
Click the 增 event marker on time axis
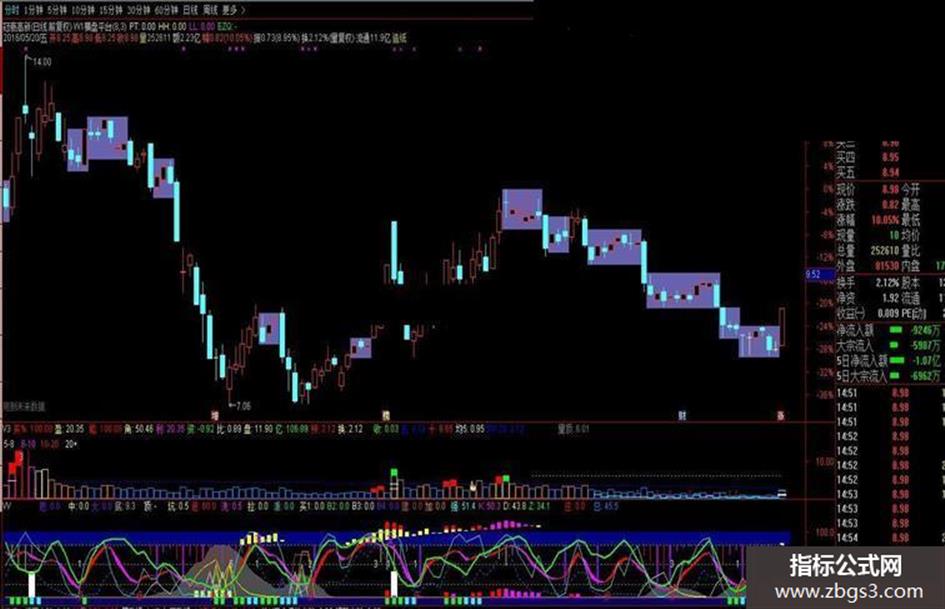(215, 415)
